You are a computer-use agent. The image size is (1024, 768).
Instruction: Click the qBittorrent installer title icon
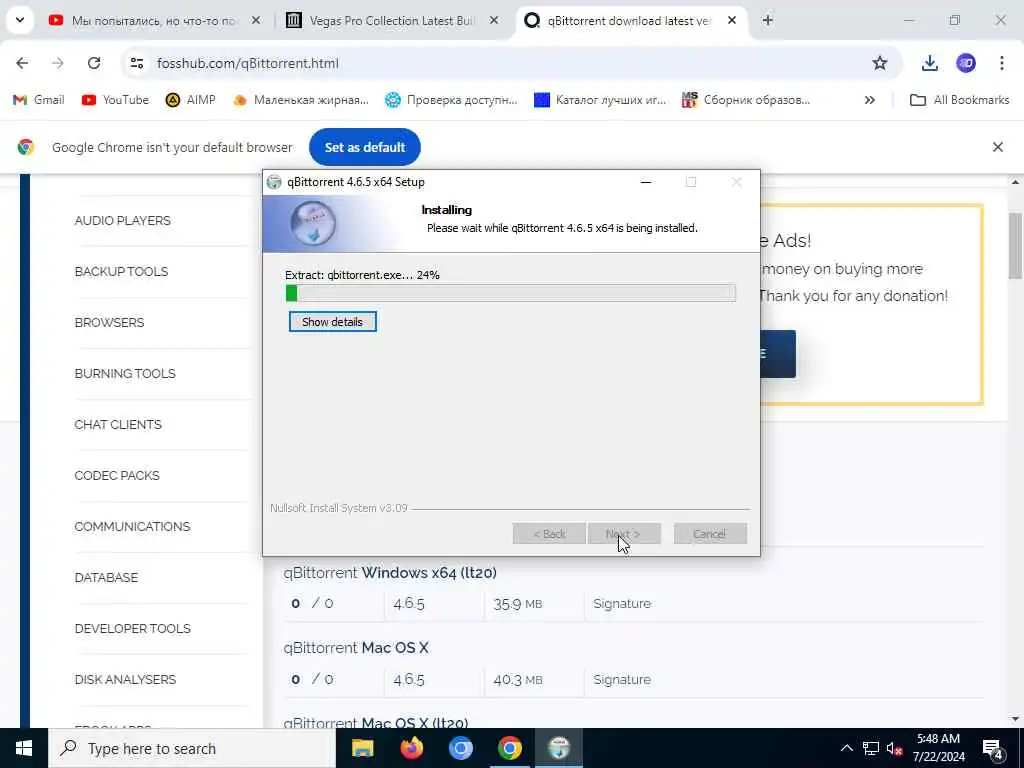click(x=274, y=182)
